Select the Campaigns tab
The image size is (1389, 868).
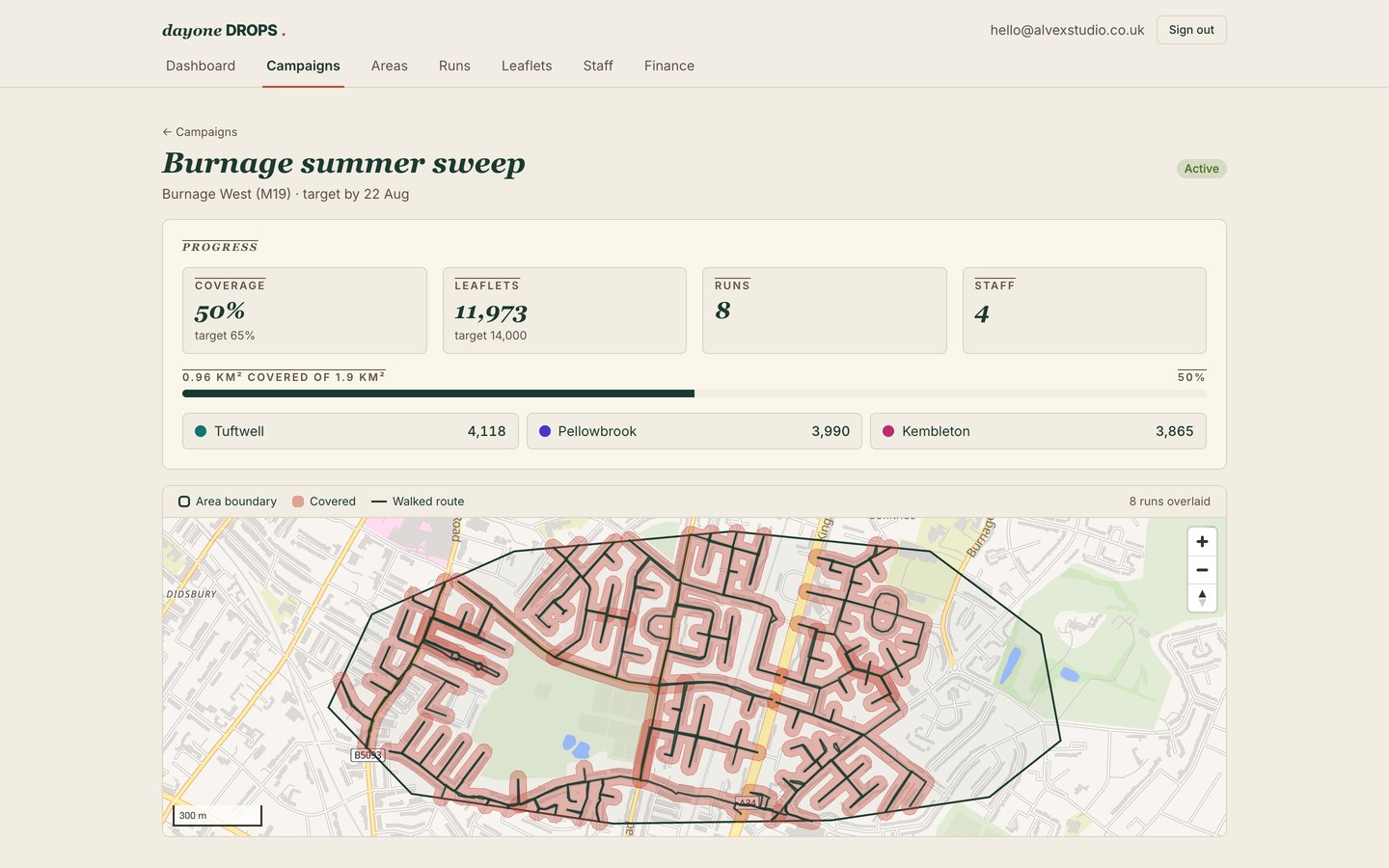[x=303, y=66]
